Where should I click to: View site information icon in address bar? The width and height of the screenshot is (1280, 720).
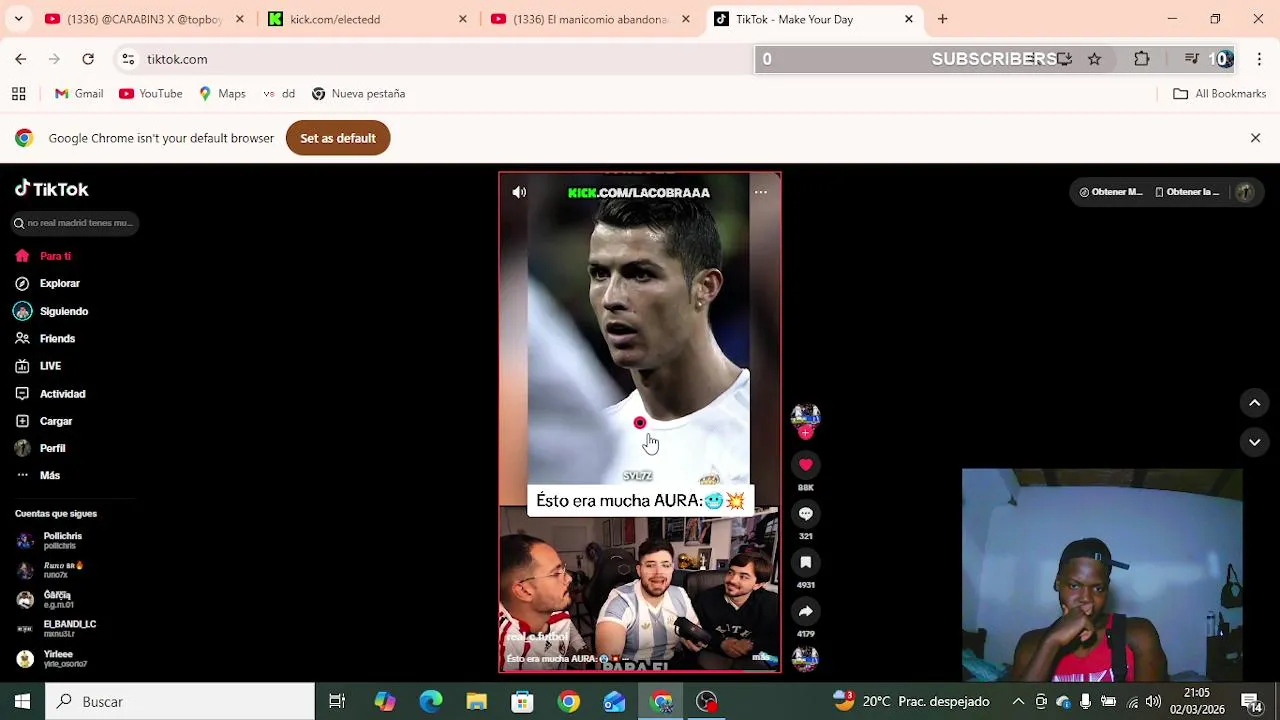[128, 59]
